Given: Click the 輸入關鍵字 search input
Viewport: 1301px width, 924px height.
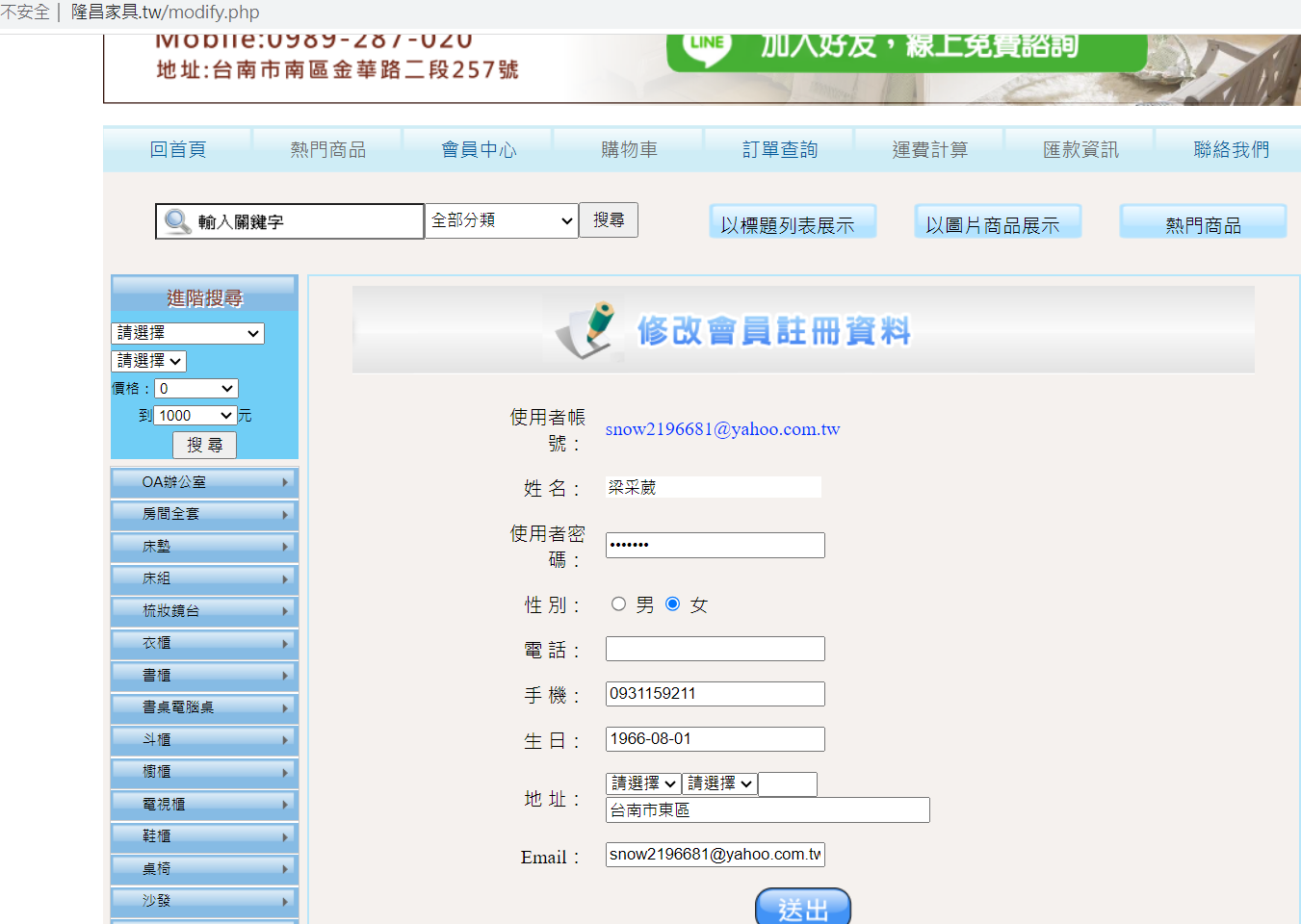Looking at the screenshot, I should pyautogui.click(x=290, y=221).
